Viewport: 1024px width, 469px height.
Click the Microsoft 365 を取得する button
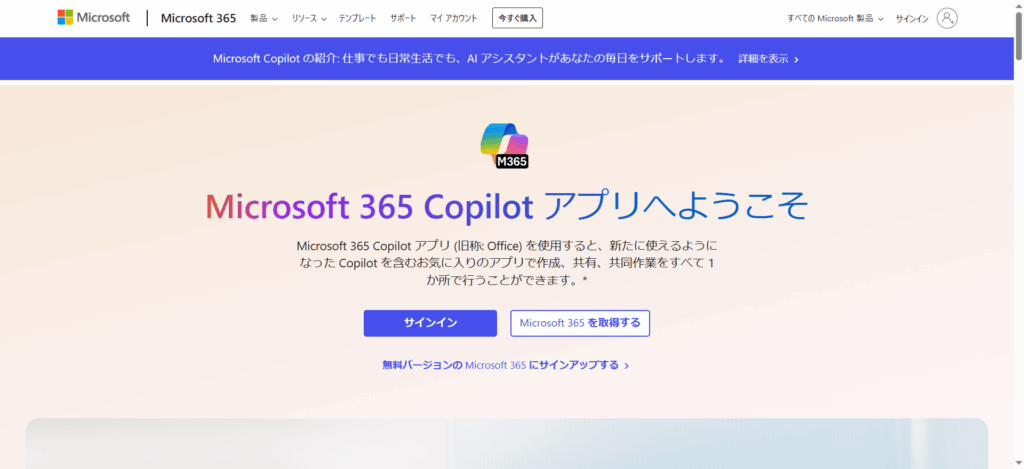[580, 323]
